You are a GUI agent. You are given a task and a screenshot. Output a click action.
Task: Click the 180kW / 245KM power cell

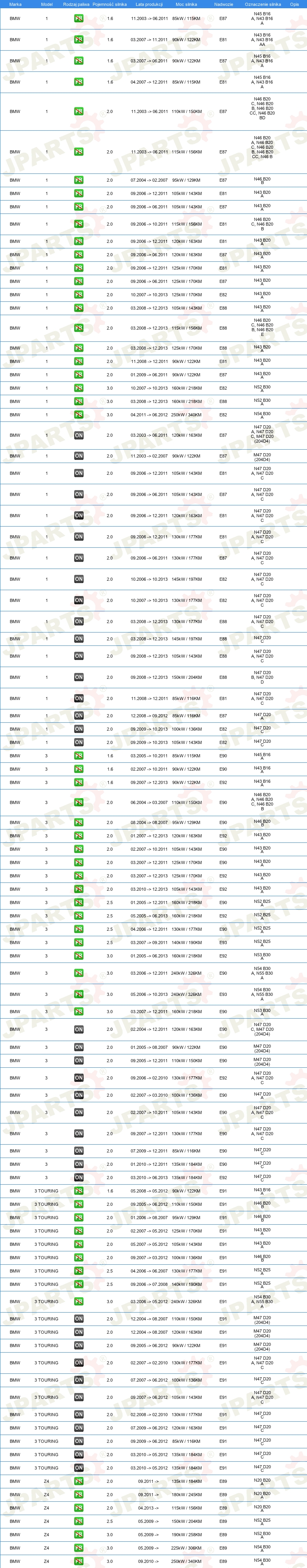tap(186, 1494)
